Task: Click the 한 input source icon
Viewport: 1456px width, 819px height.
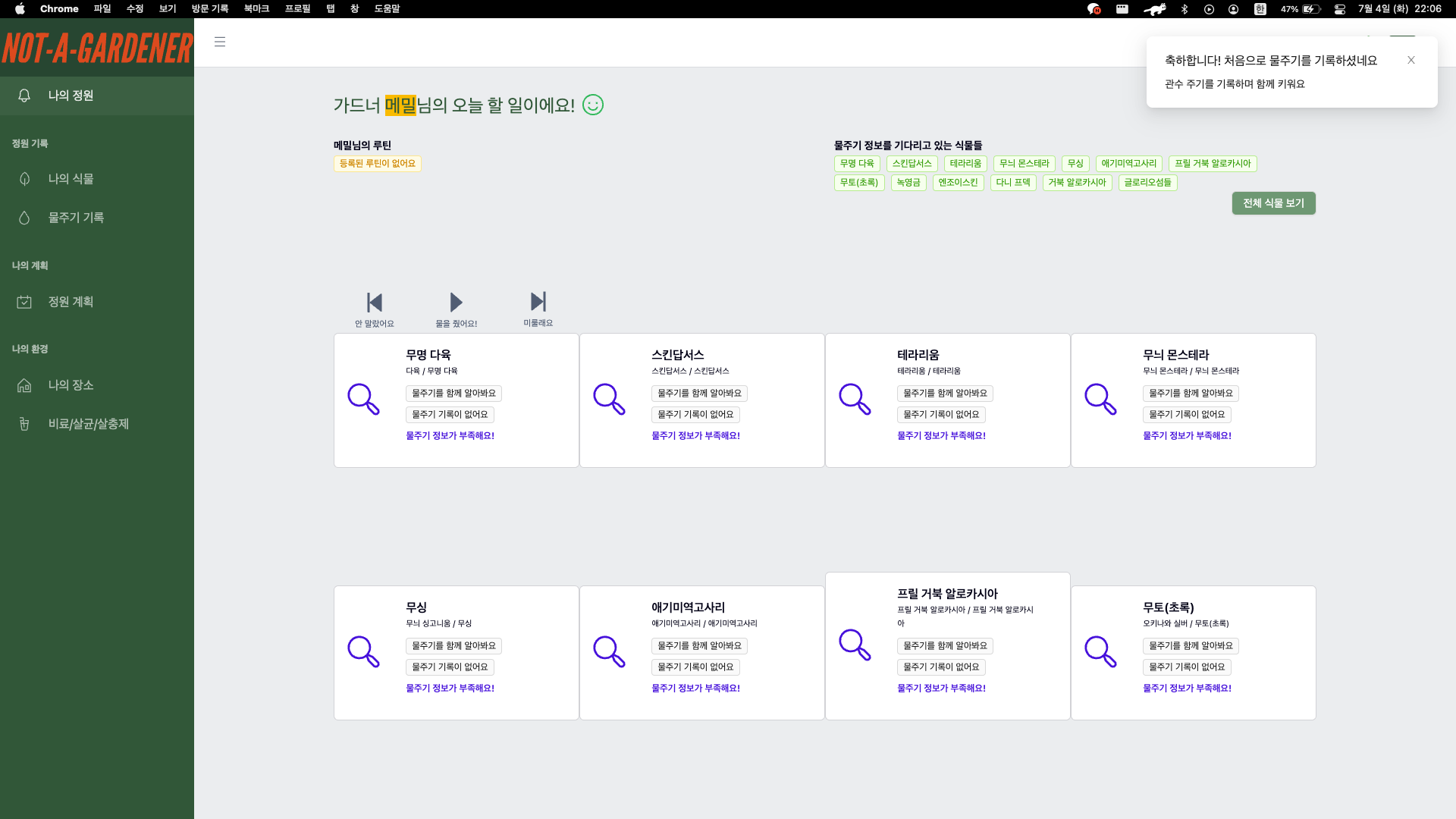Action: coord(1260,9)
